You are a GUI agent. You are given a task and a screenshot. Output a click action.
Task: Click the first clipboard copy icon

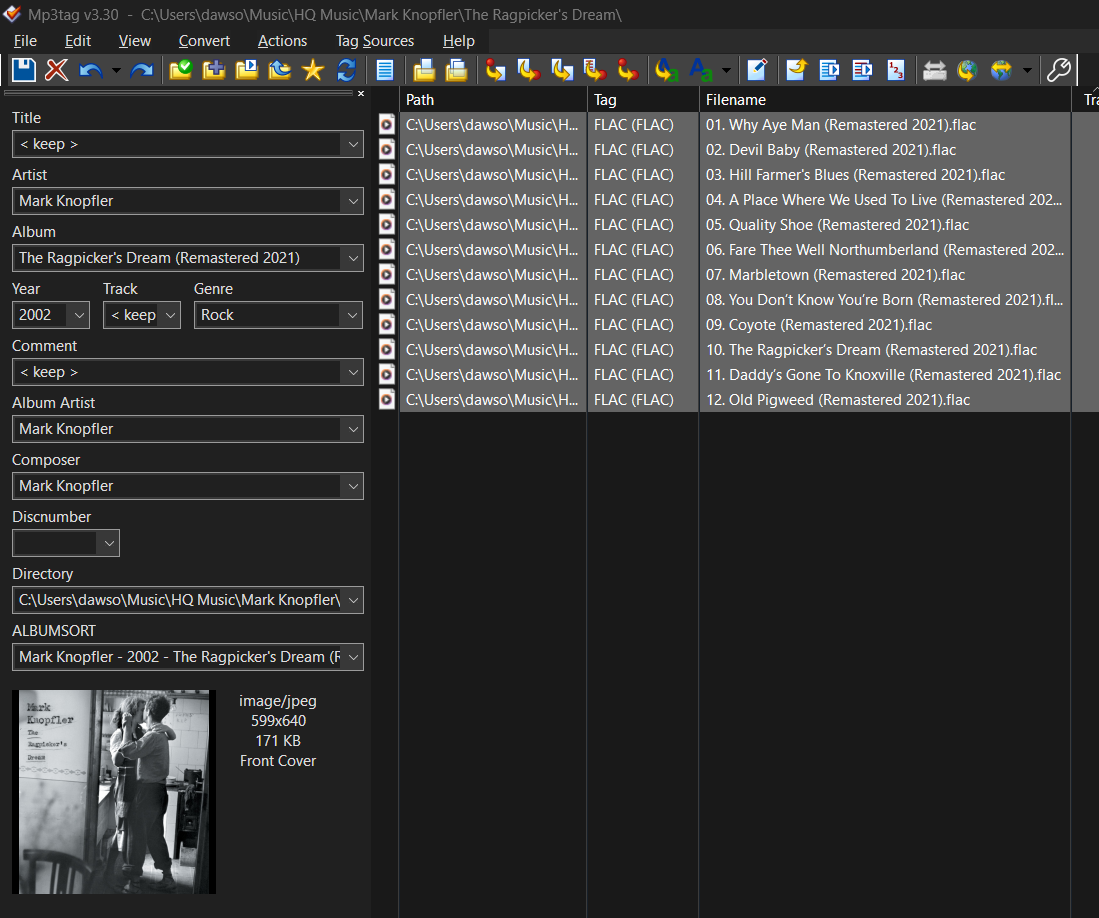point(423,70)
